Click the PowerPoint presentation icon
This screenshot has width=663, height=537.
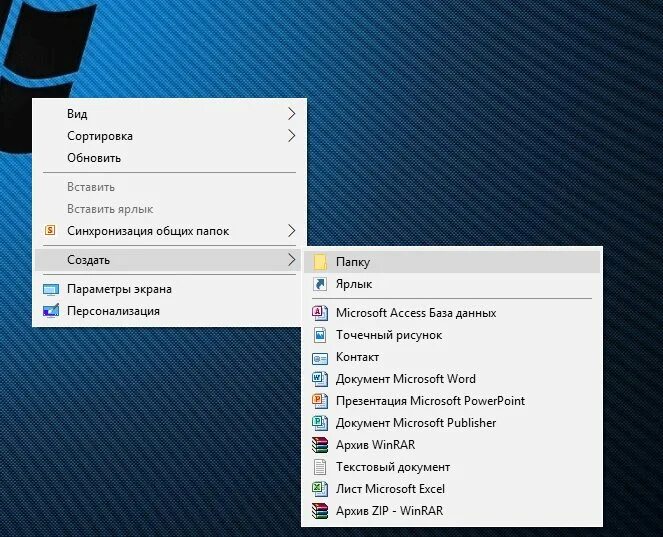click(320, 401)
